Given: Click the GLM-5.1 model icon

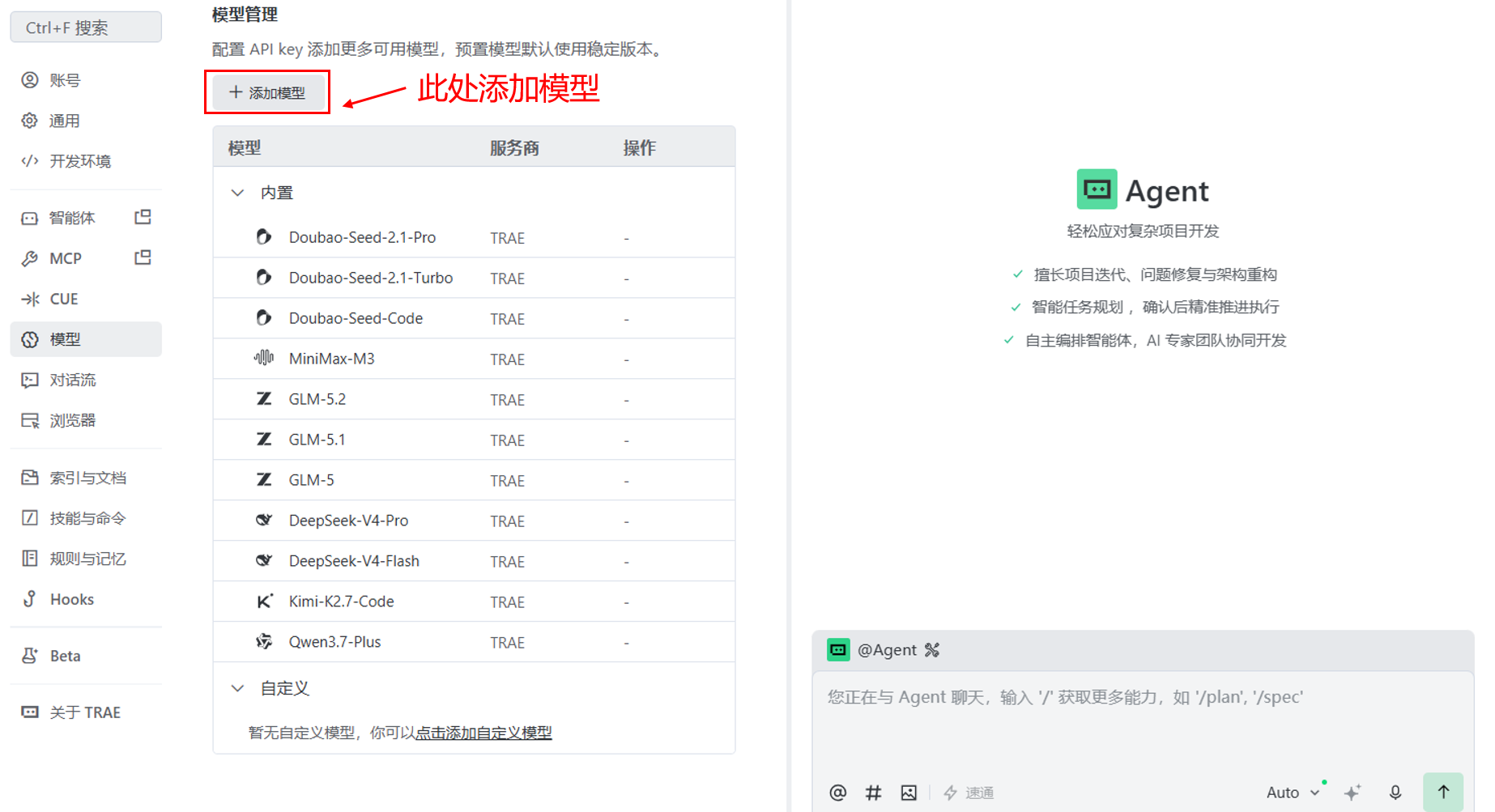Looking at the screenshot, I should [x=264, y=439].
